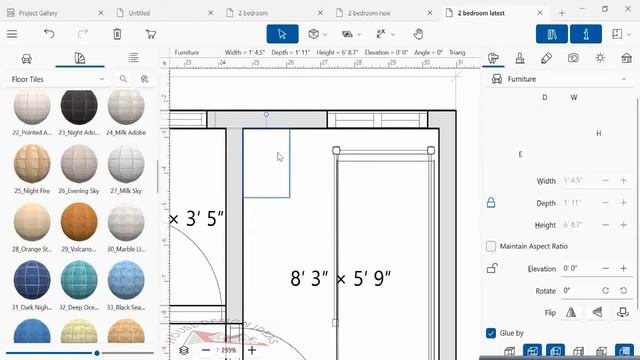
Task: Switch to the Project Gallery tab
Action: pyautogui.click(x=38, y=13)
